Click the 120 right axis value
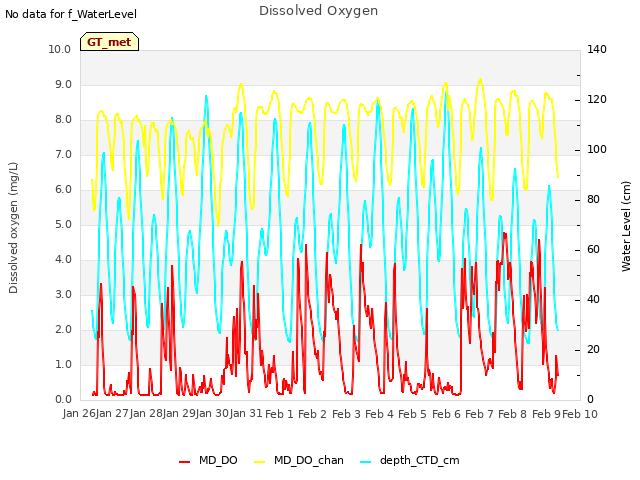 [x=597, y=100]
